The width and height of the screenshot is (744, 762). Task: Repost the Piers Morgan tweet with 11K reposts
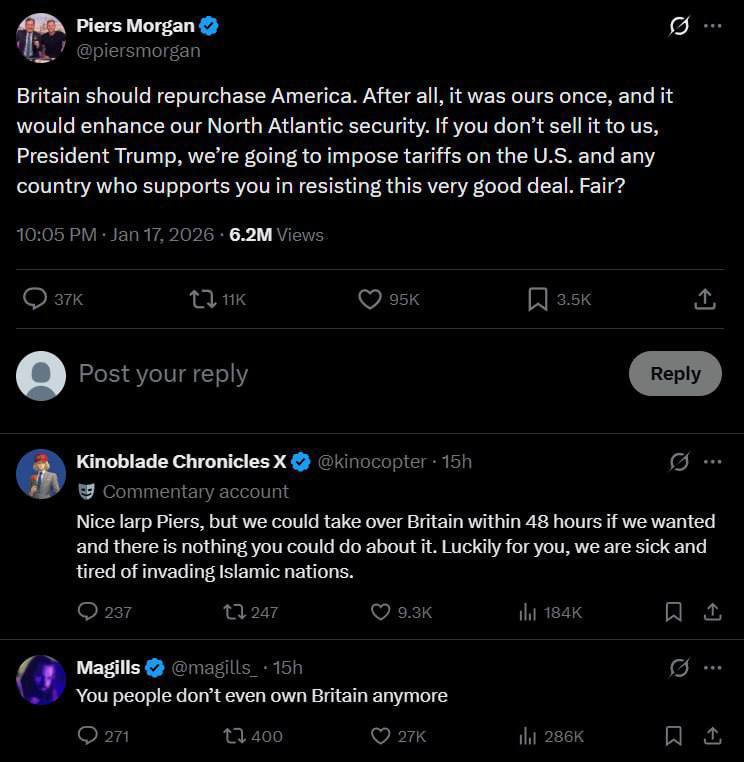tap(203, 299)
